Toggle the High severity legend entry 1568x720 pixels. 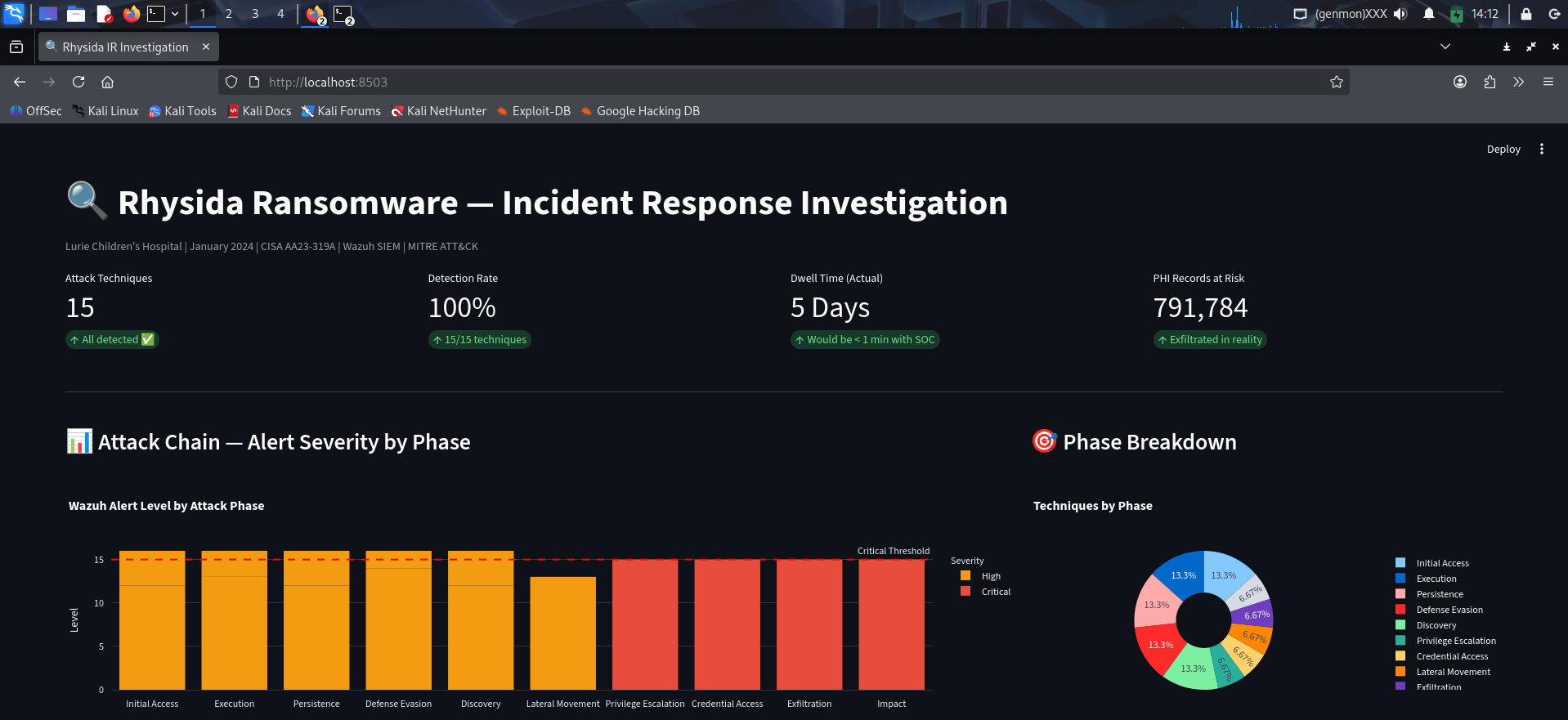tap(981, 576)
